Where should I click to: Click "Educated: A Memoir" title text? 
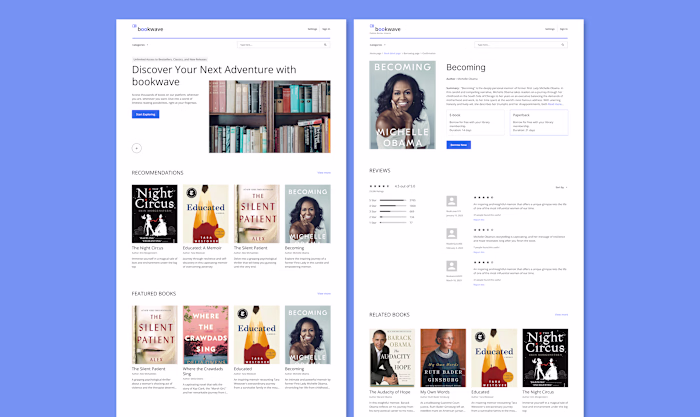pyautogui.click(x=202, y=248)
